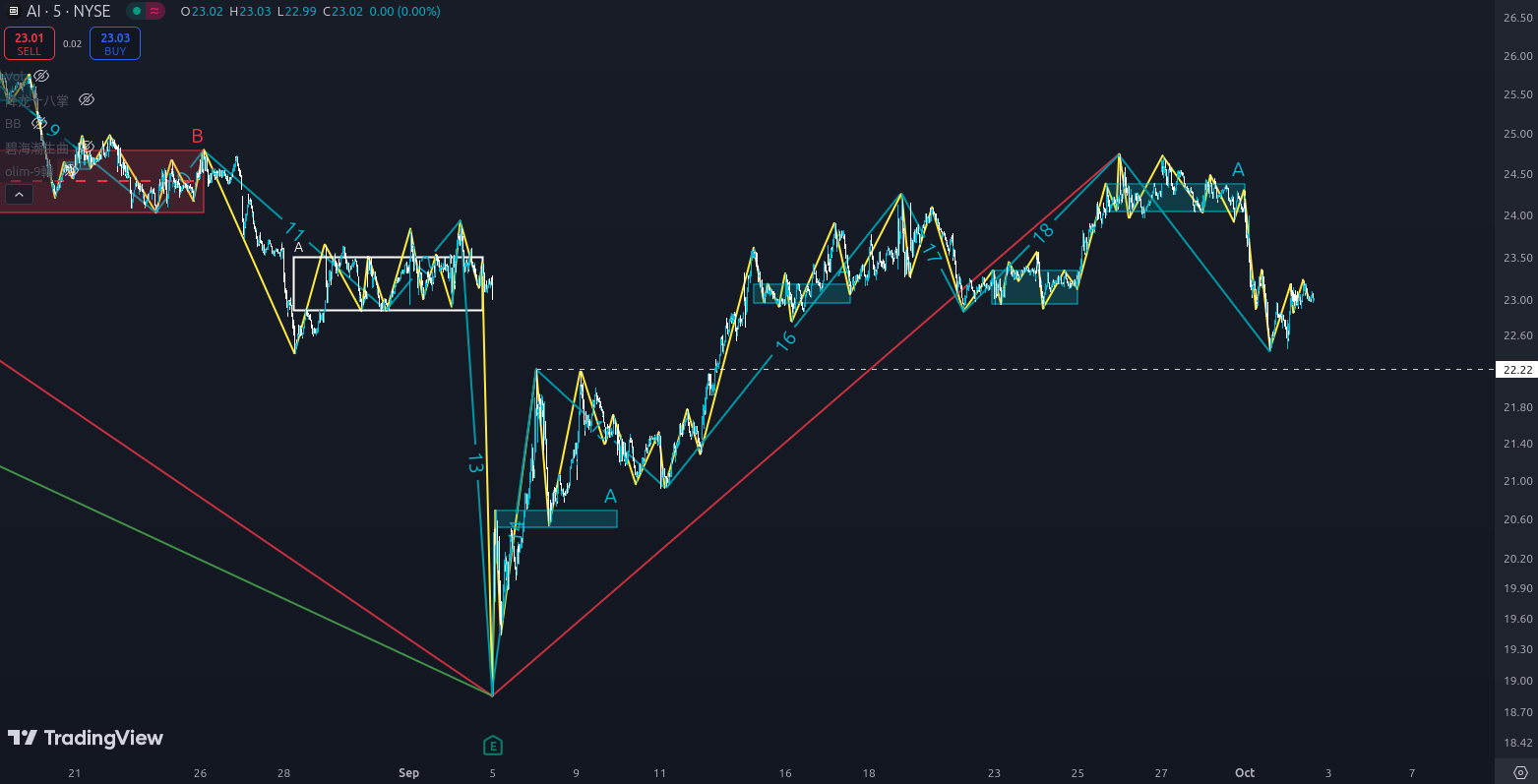1538x784 pixels.
Task: Show the 降龙十八掌 indicator via eye icon
Action: [87, 99]
